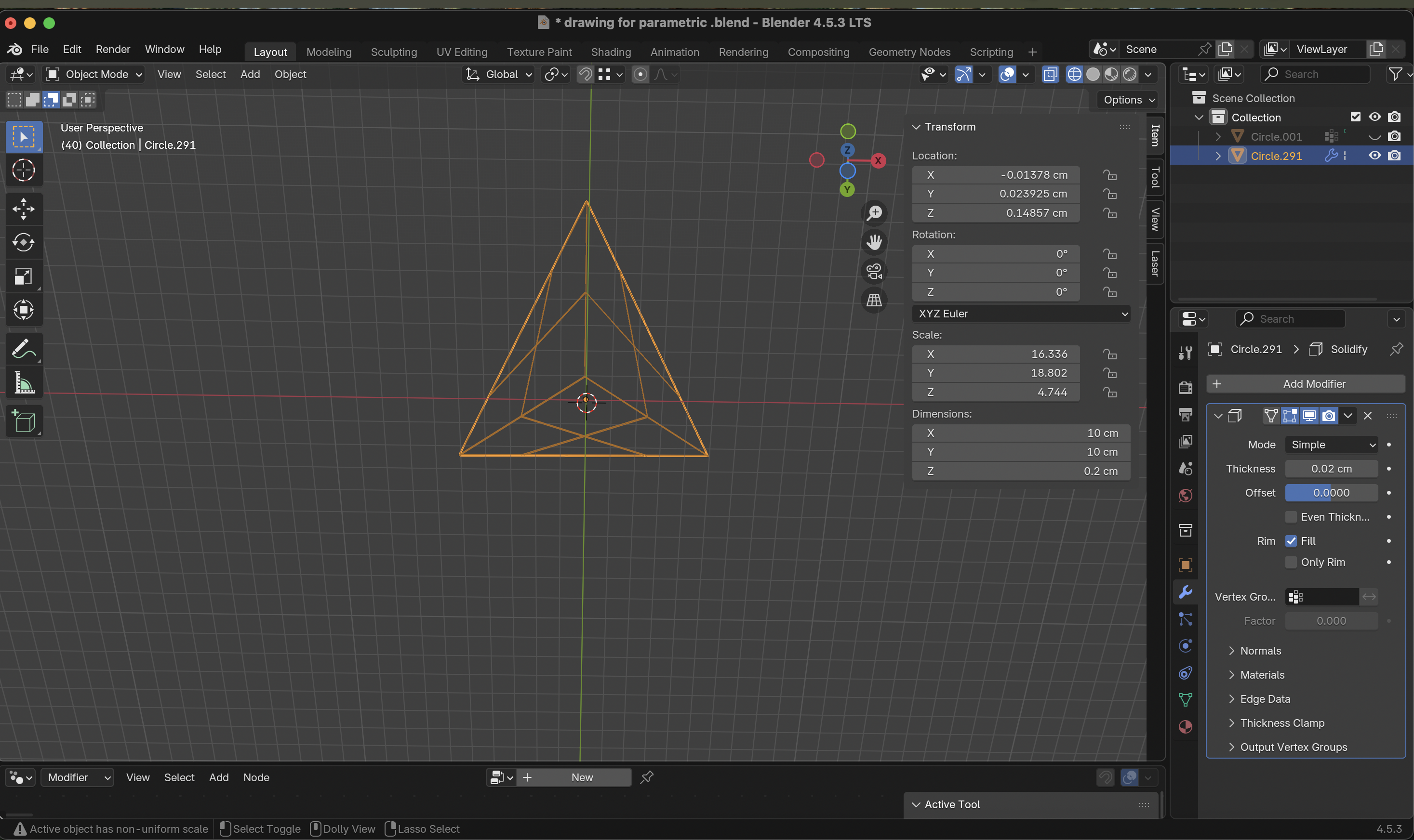The image size is (1414, 840).
Task: Switch to the Shading workspace tab
Action: (611, 52)
